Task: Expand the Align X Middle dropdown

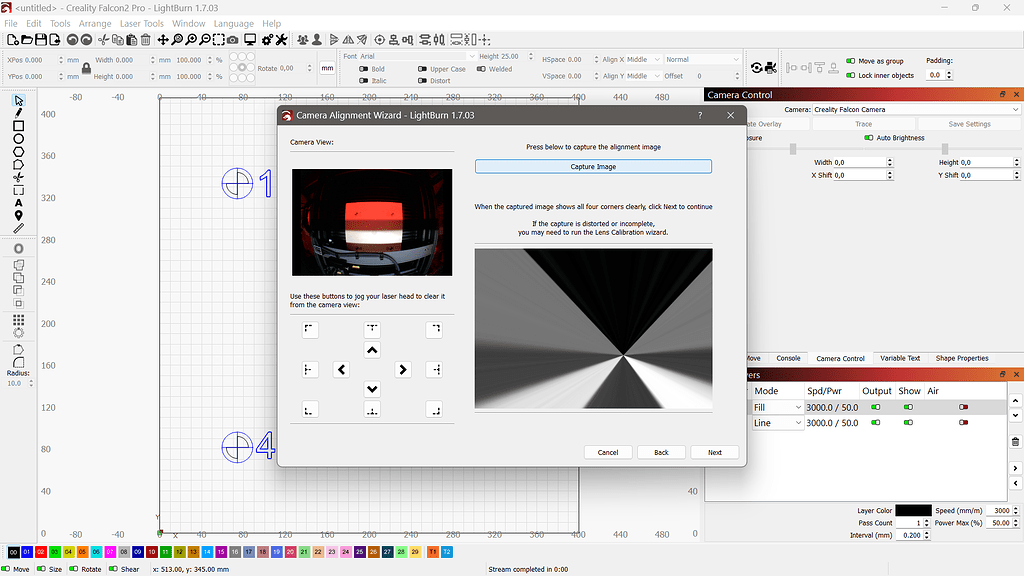Action: (x=648, y=58)
